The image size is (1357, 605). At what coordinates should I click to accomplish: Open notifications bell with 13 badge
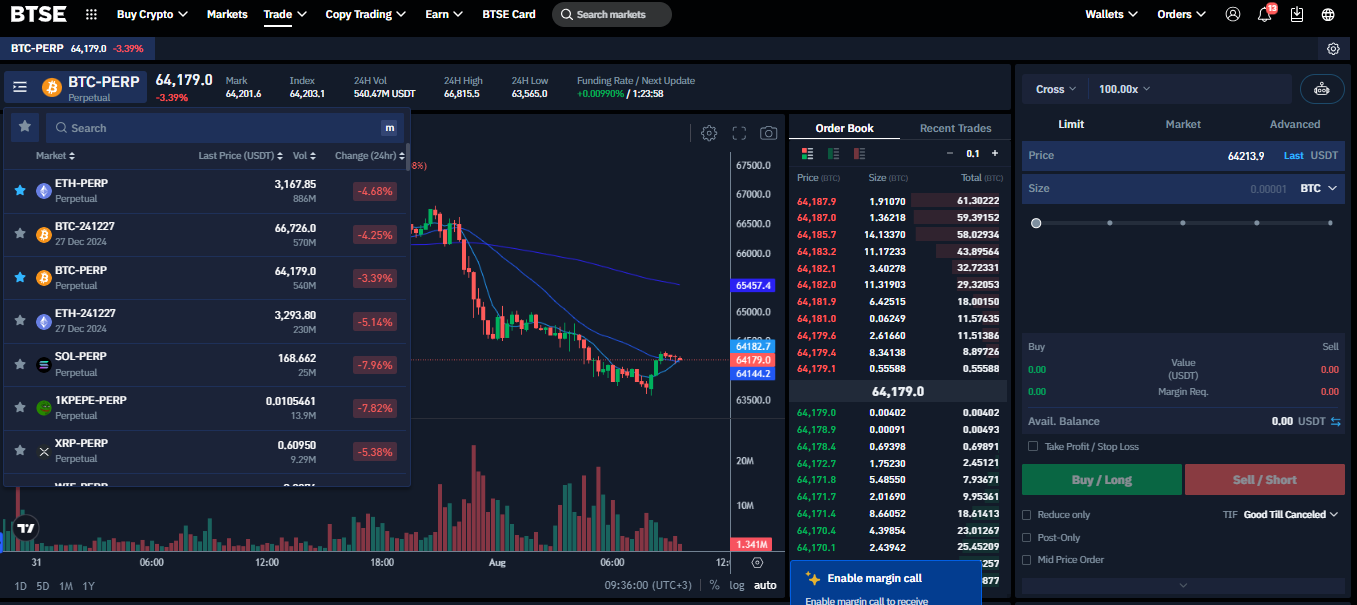pyautogui.click(x=1265, y=14)
